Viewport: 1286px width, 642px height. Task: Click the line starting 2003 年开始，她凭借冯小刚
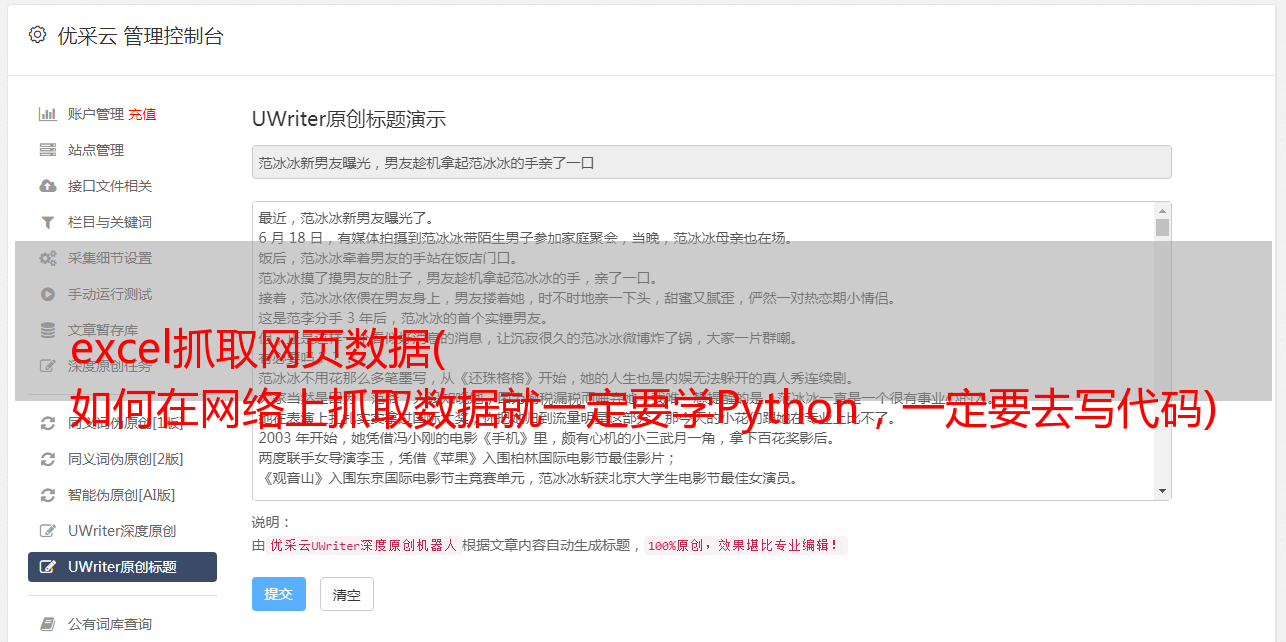pos(548,438)
